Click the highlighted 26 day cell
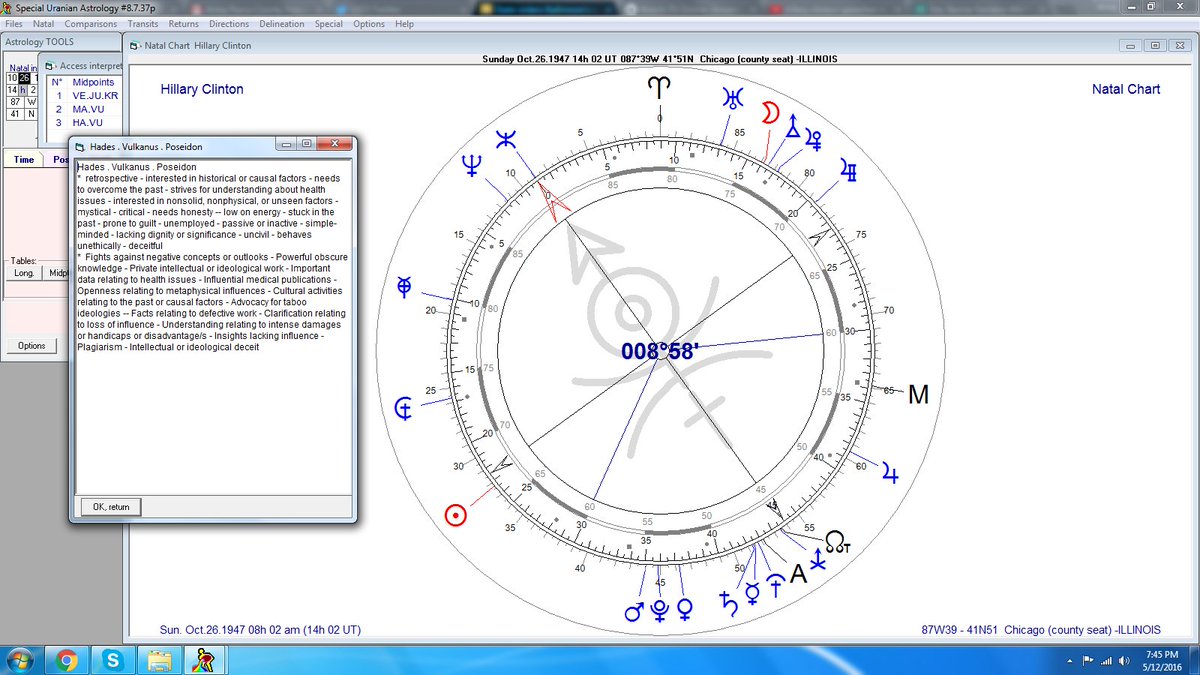 tap(25, 78)
